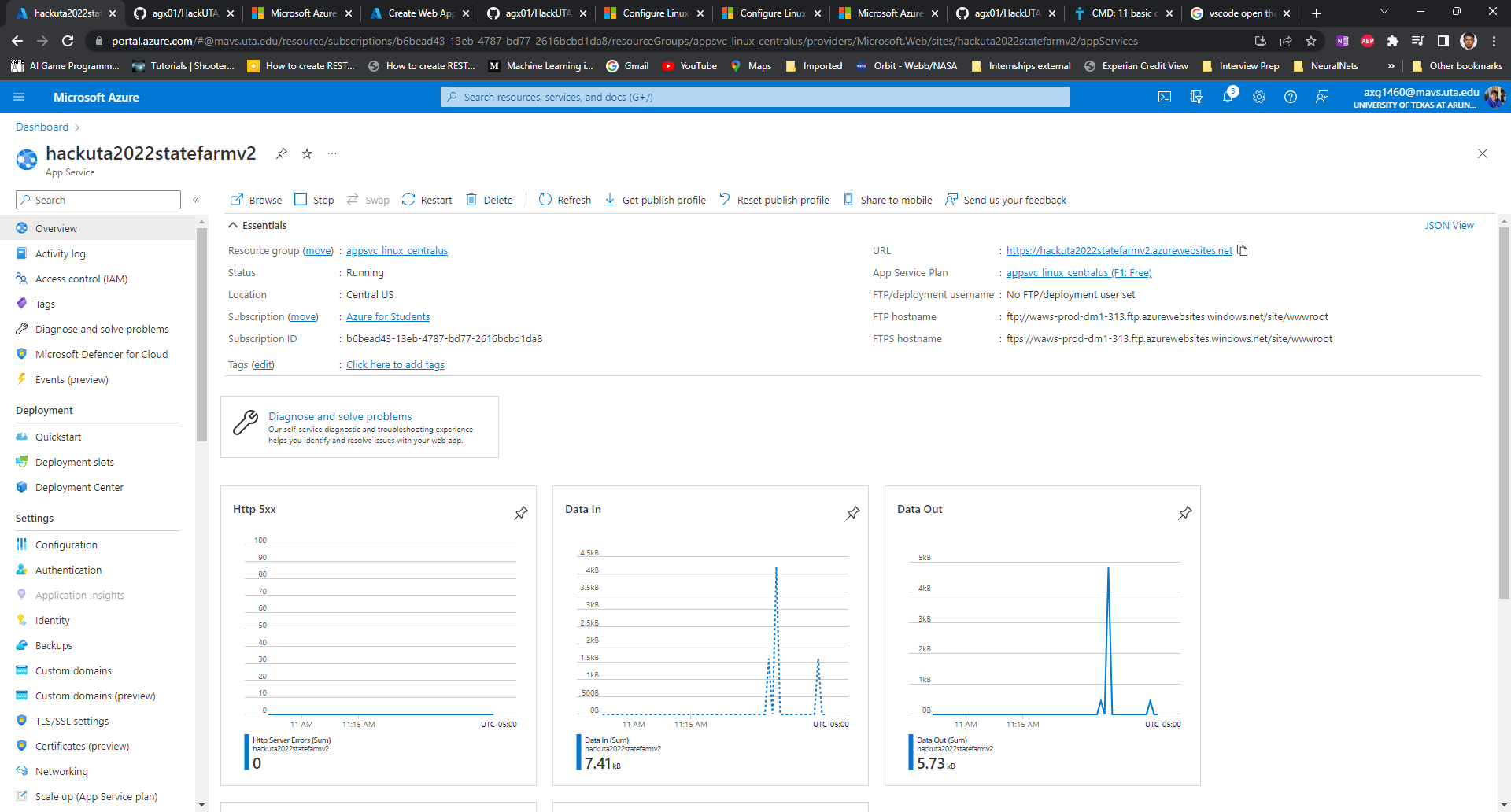Open the more actions ellipsis

coord(332,153)
